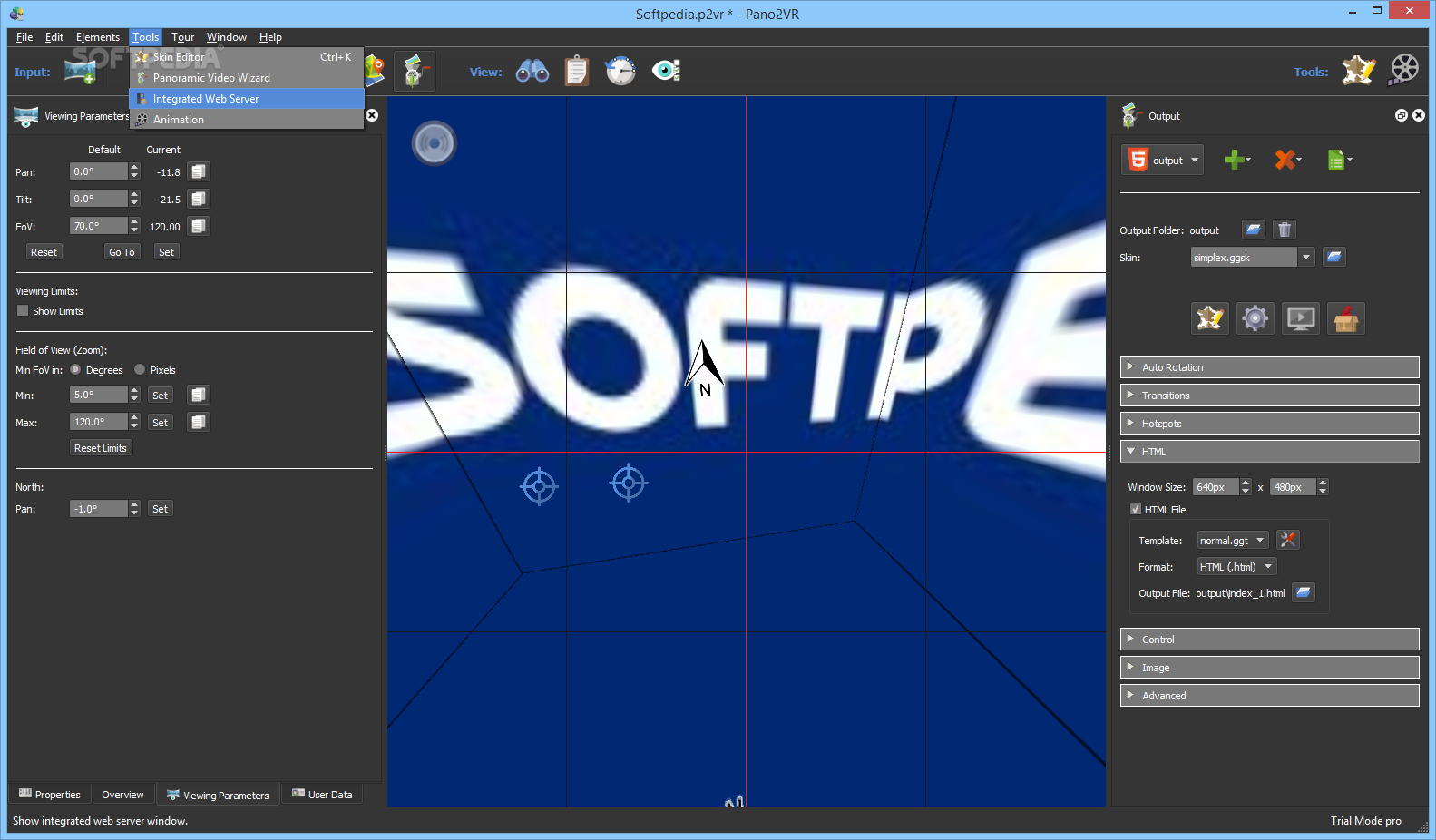Select the right crosshair hotspot in panorama
1436x840 pixels.
(629, 483)
